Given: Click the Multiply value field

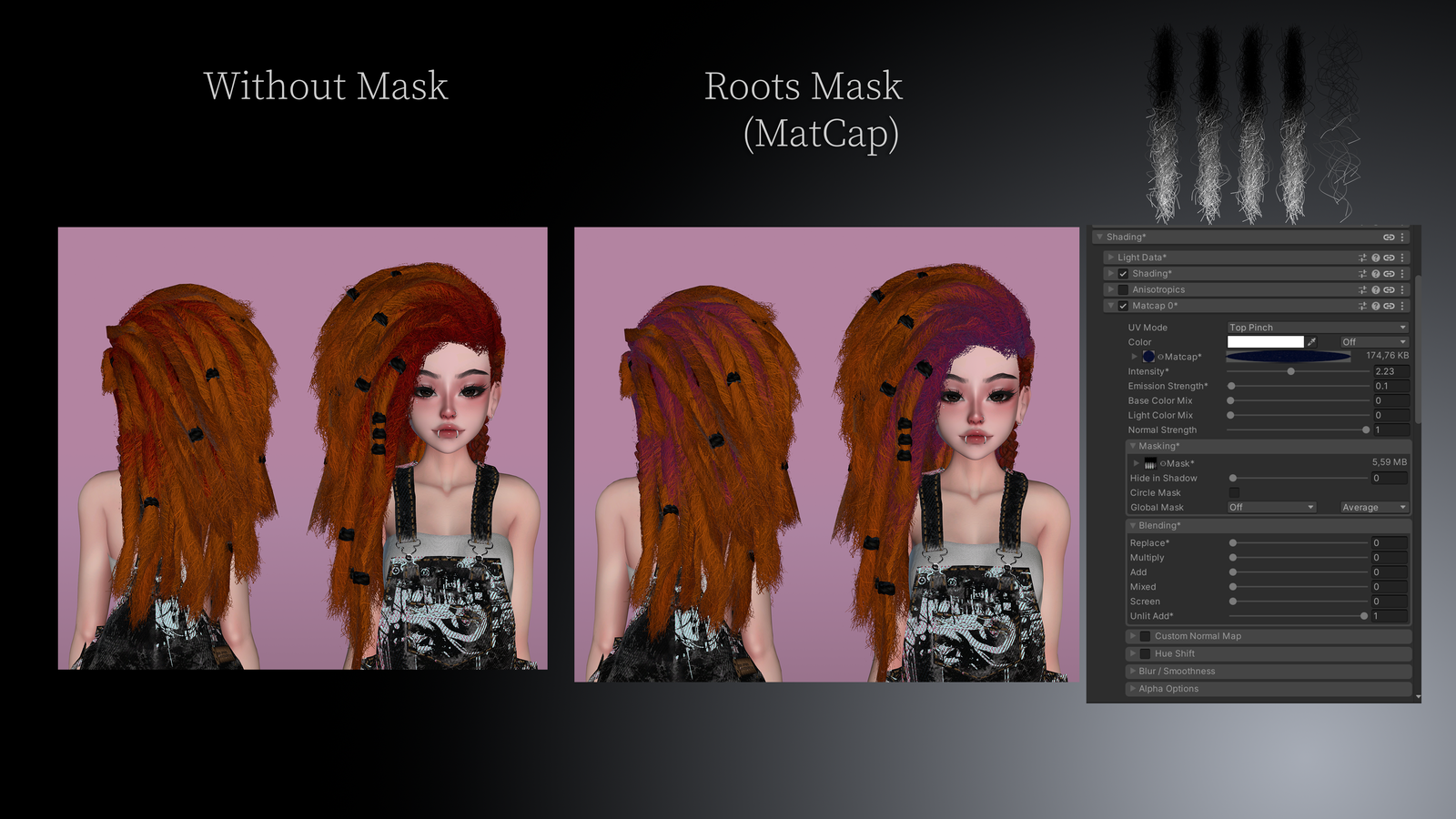Looking at the screenshot, I should click(1390, 558).
